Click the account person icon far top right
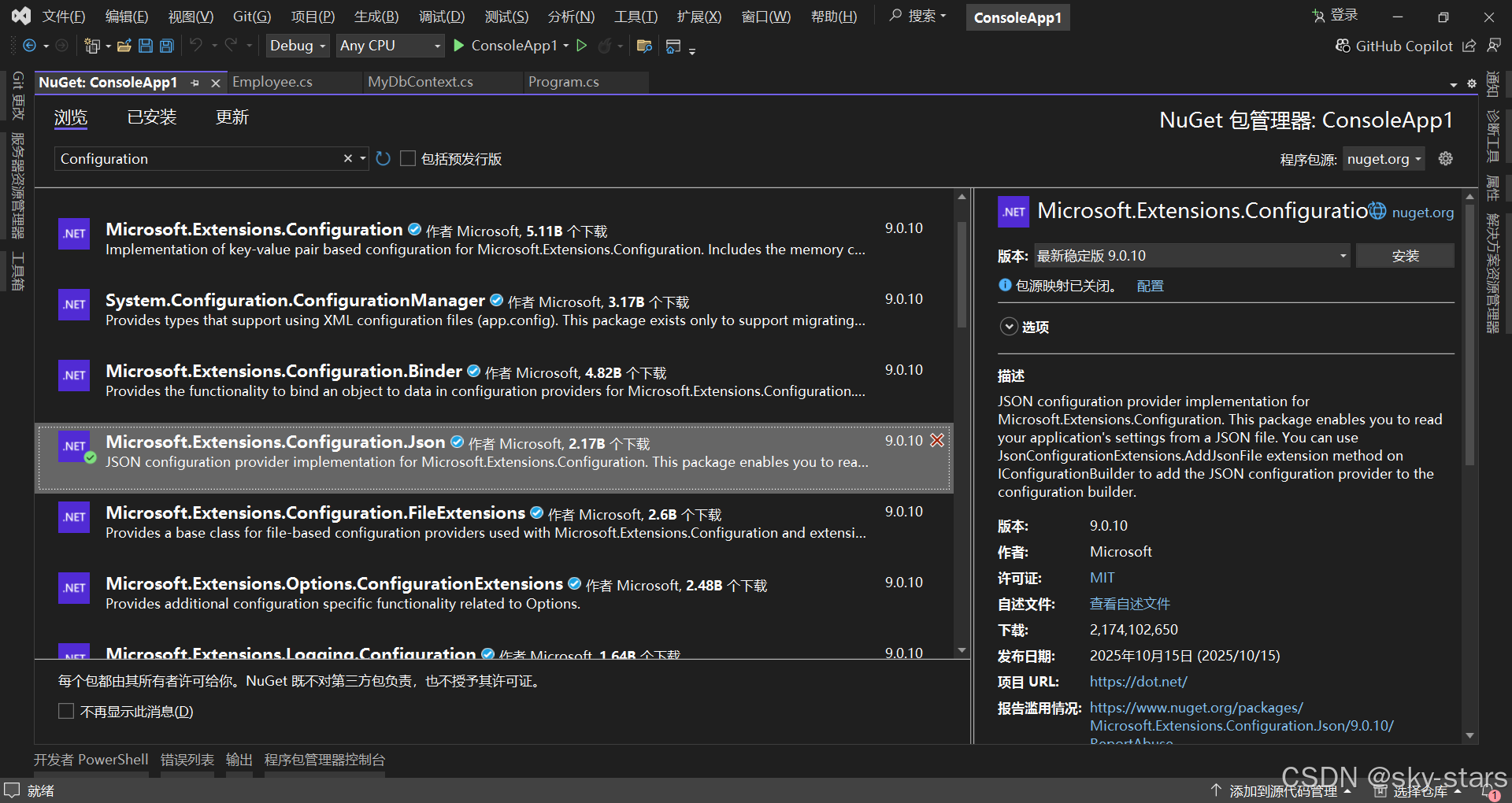Viewport: 1512px width, 803px height. click(x=1494, y=46)
